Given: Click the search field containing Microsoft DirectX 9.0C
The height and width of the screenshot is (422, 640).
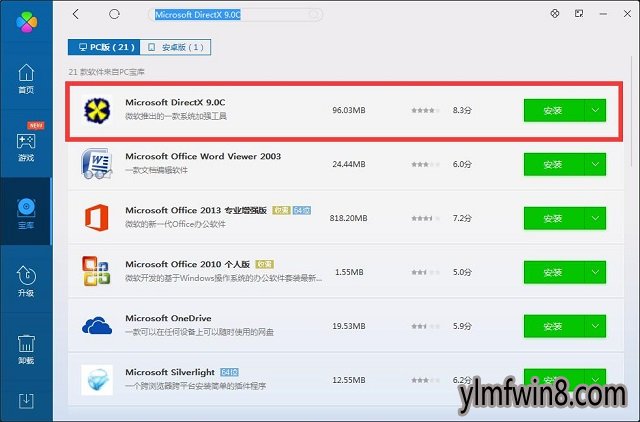Looking at the screenshot, I should coord(235,15).
